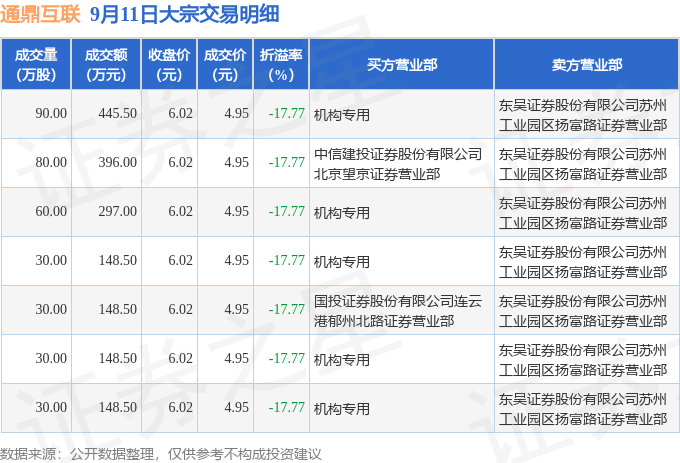Select the 成交价(元) column header
This screenshot has height=463, width=680.
pyautogui.click(x=225, y=65)
